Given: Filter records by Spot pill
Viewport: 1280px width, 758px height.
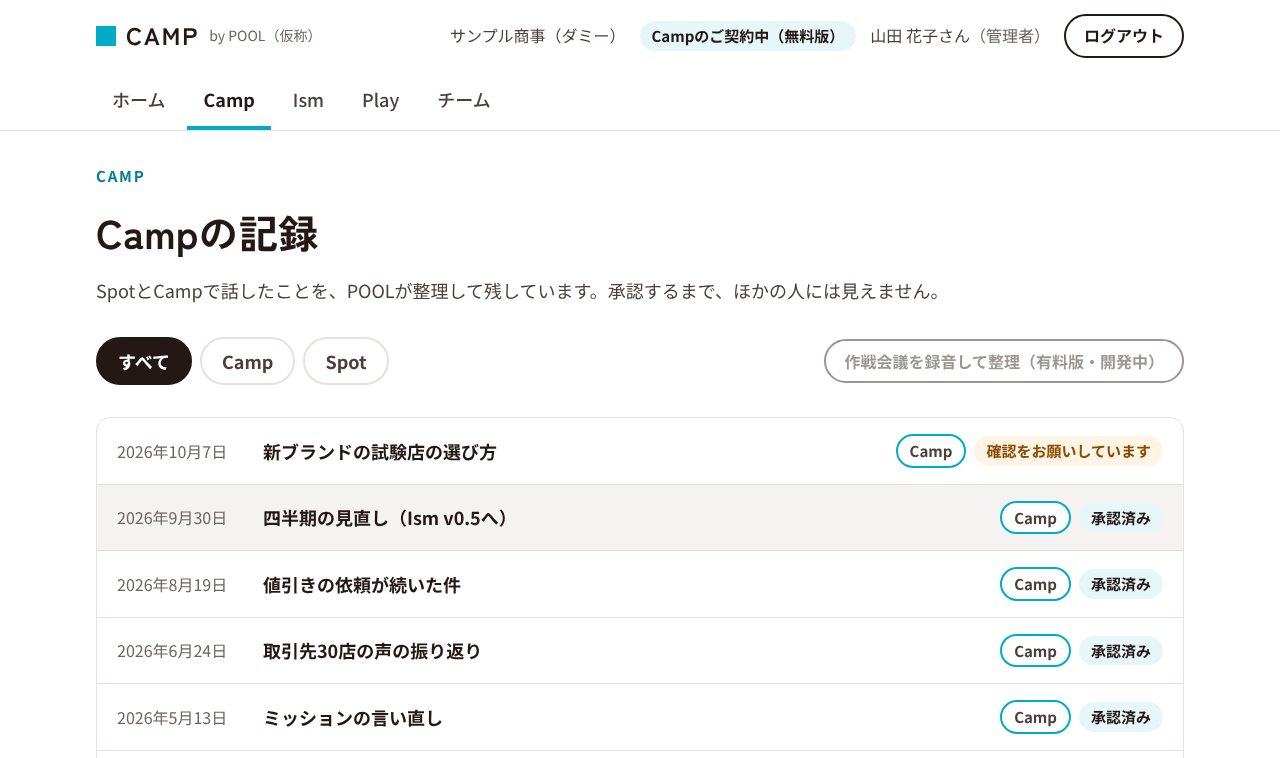Looking at the screenshot, I should tap(346, 361).
